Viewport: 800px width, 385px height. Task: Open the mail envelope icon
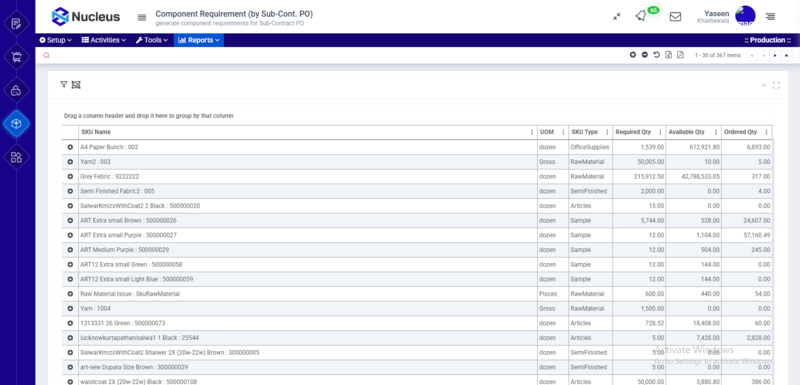pos(675,16)
